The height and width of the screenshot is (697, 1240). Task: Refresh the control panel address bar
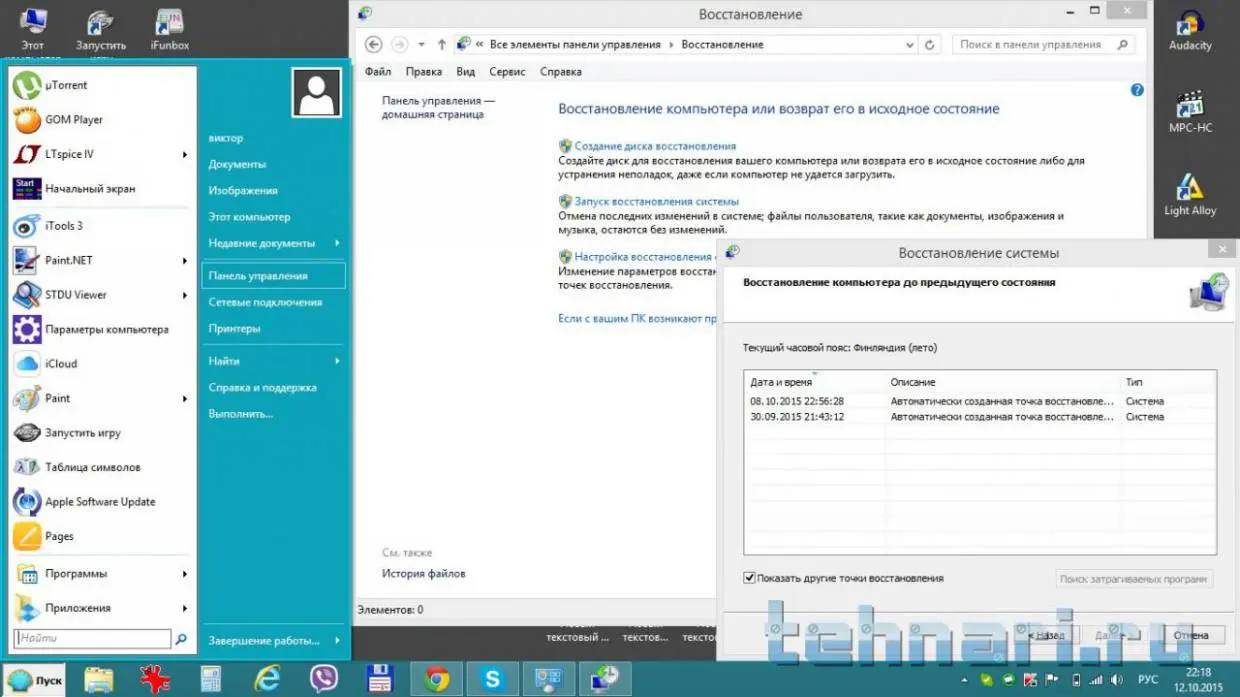pyautogui.click(x=930, y=44)
